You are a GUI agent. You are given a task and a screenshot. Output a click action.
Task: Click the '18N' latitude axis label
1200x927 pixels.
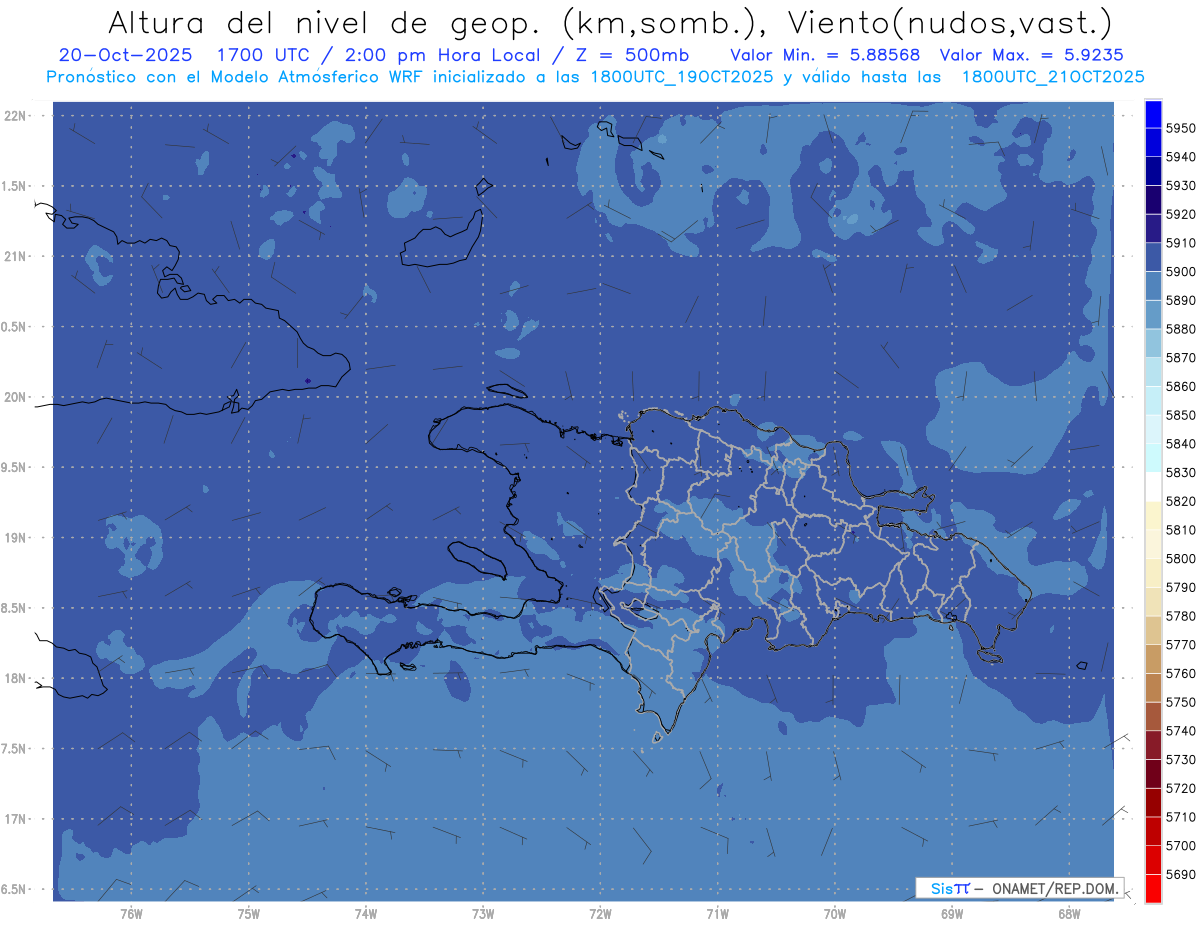tap(16, 678)
